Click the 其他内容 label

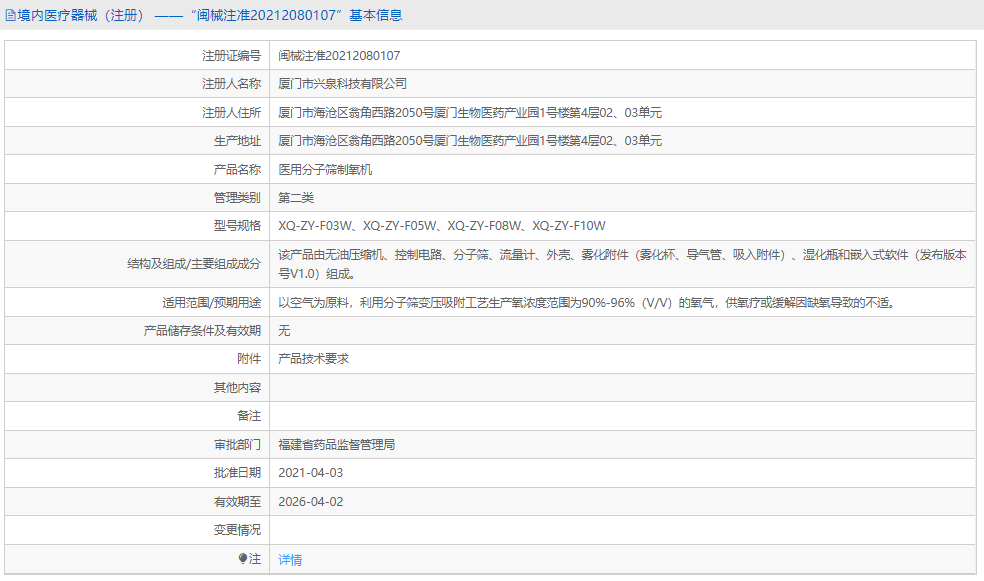click(x=237, y=388)
